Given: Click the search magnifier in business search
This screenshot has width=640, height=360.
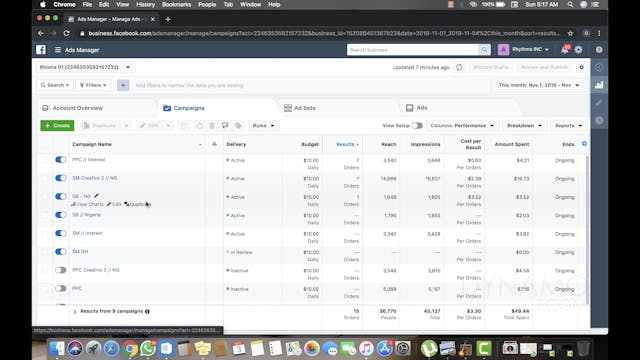Looking at the screenshot, I should [x=484, y=50].
